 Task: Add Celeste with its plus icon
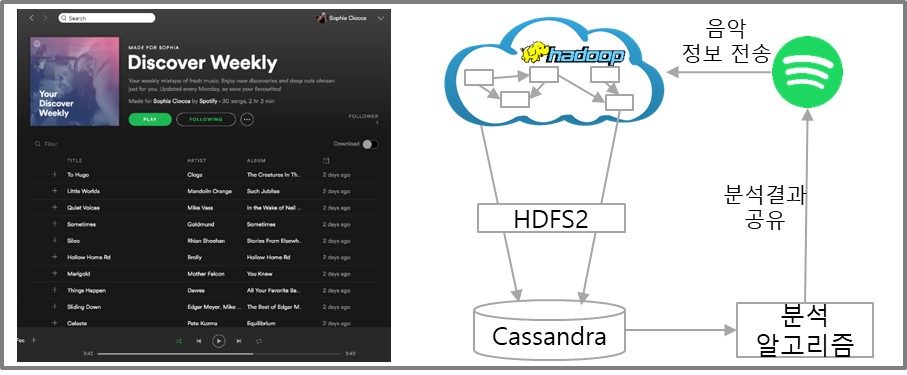[x=55, y=323]
